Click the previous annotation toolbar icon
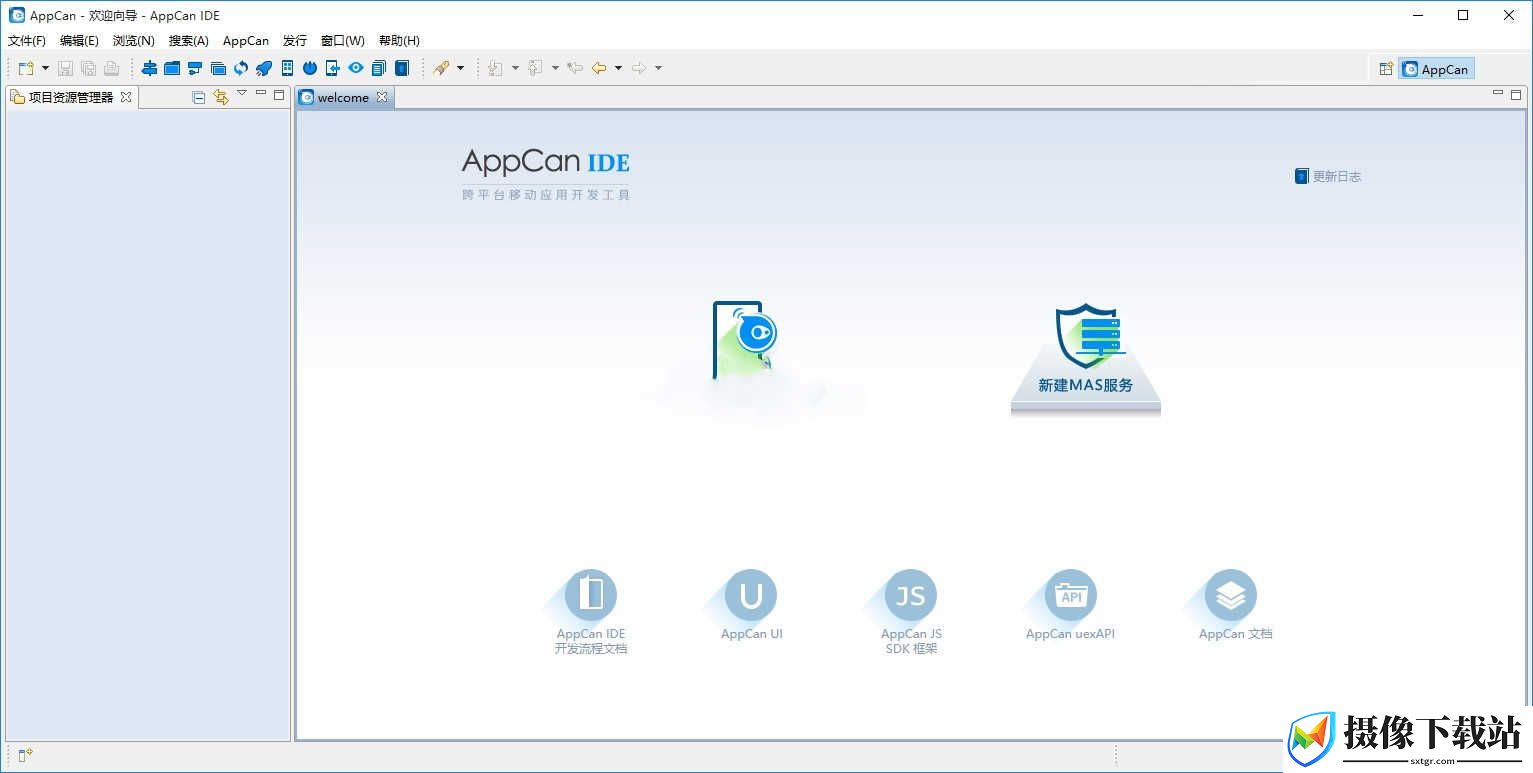The height and width of the screenshot is (773, 1533). pyautogui.click(x=535, y=68)
